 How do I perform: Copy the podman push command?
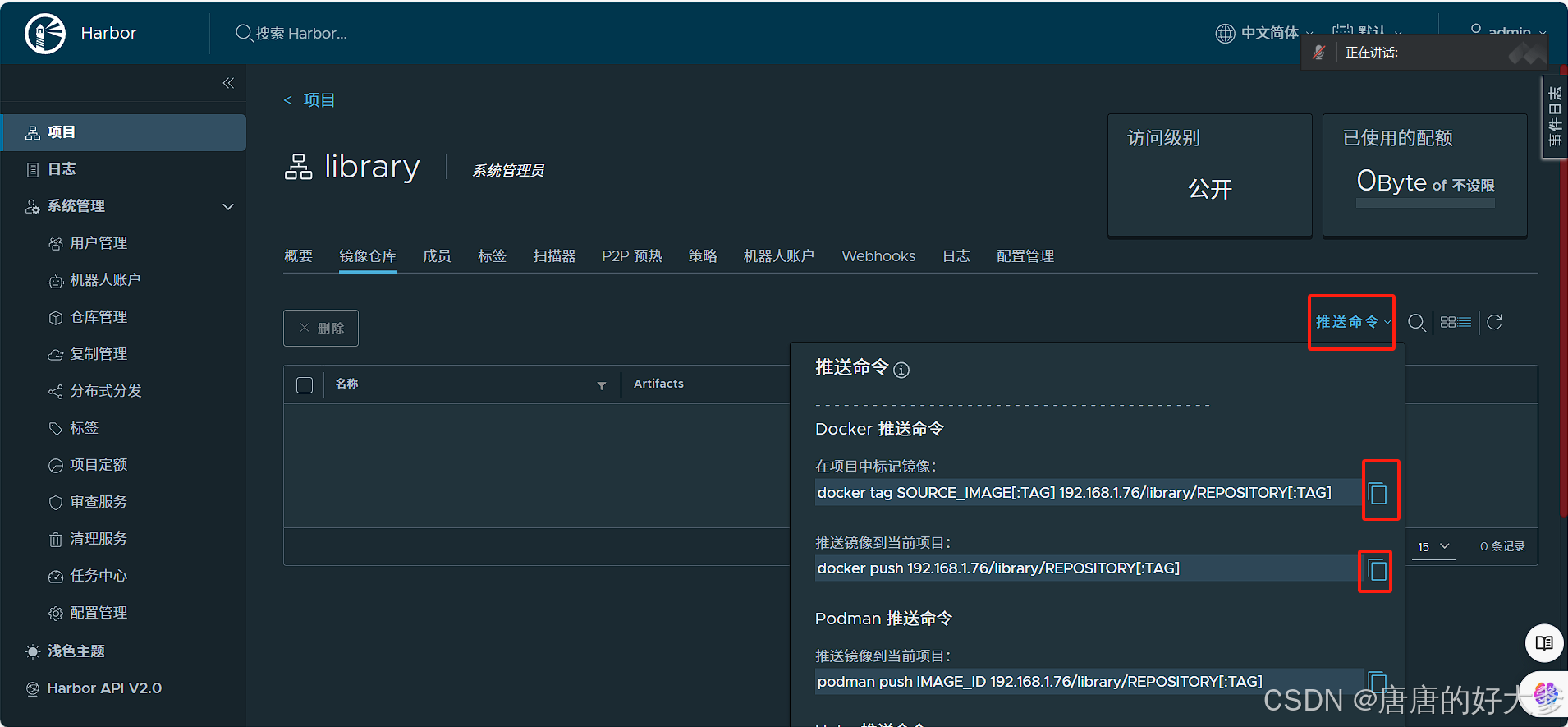pos(1378,681)
